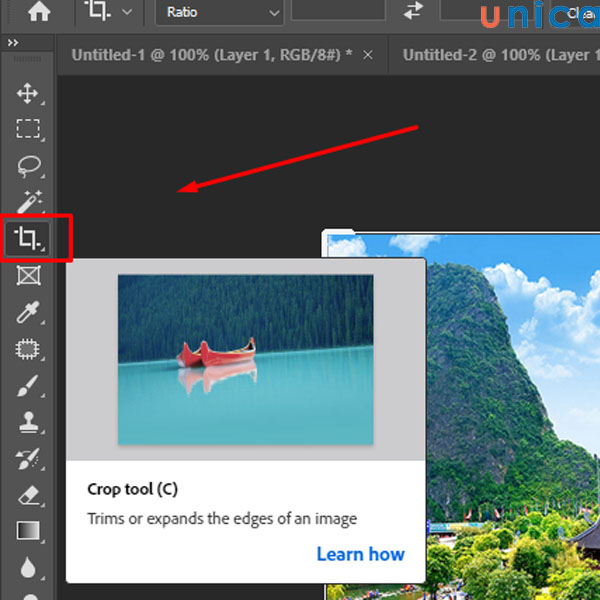Open the Crop tool preset picker
Viewport: 600px width, 600px height.
pyautogui.click(x=108, y=11)
